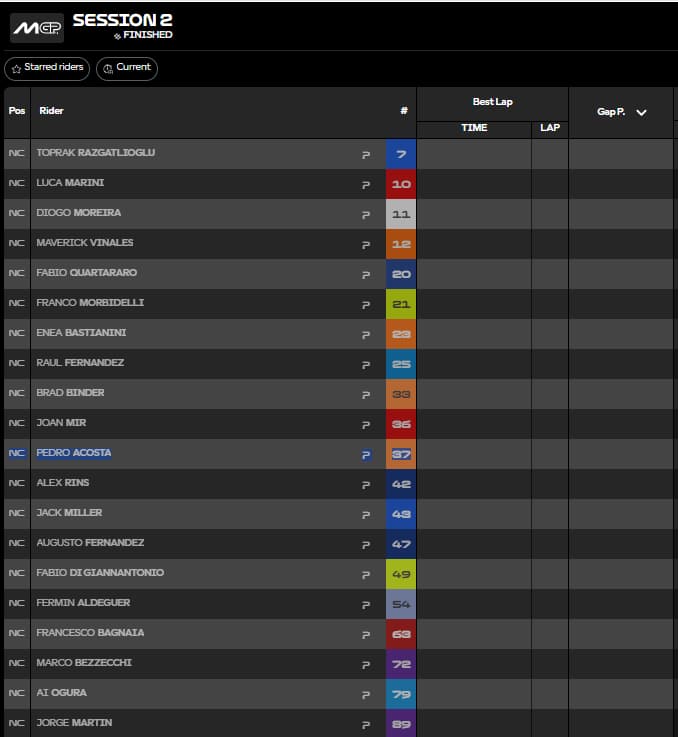Open rider Fabio Di Giannantonio name
Screen dimensions: 678x737
point(100,572)
